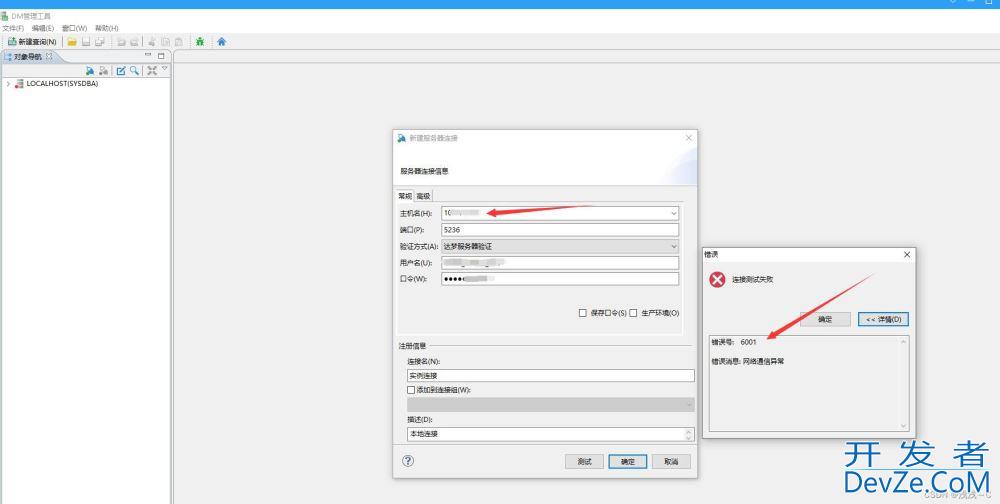Image resolution: width=1000 pixels, height=504 pixels.
Task: Toggle the 生产环境(O) checkbox
Action: click(x=633, y=313)
